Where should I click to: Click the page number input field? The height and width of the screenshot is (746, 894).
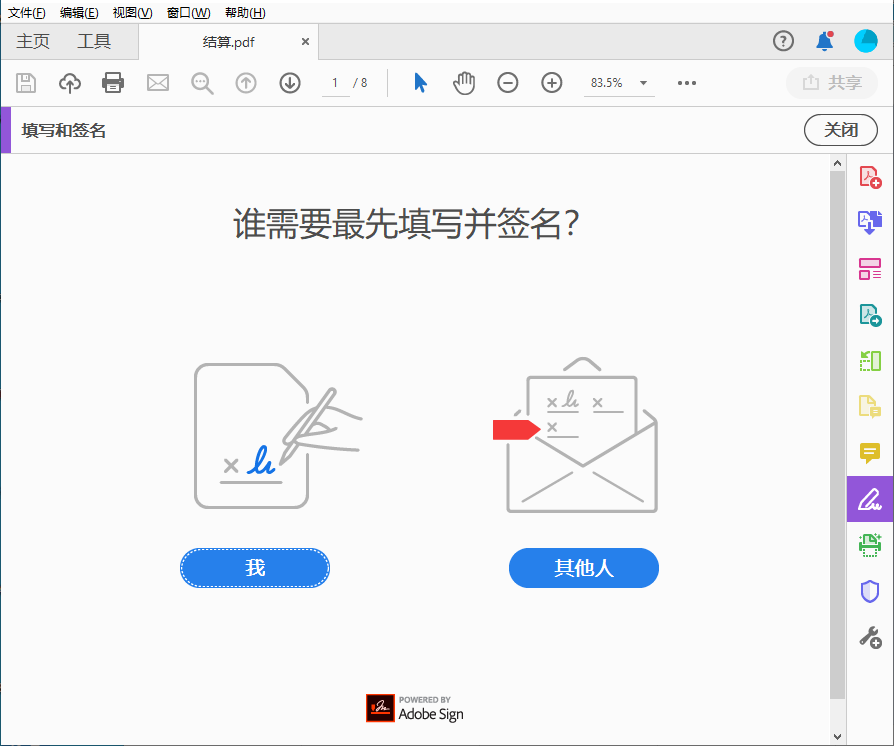coord(335,83)
